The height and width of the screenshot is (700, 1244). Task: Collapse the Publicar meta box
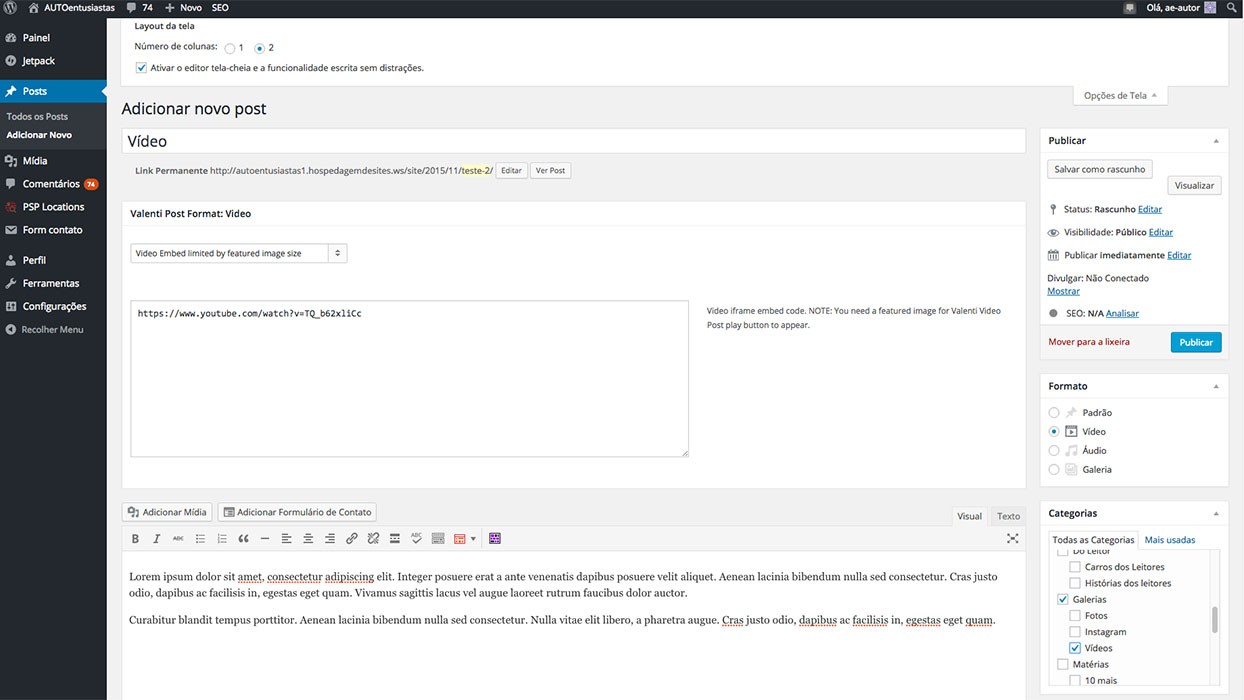[x=1216, y=141]
